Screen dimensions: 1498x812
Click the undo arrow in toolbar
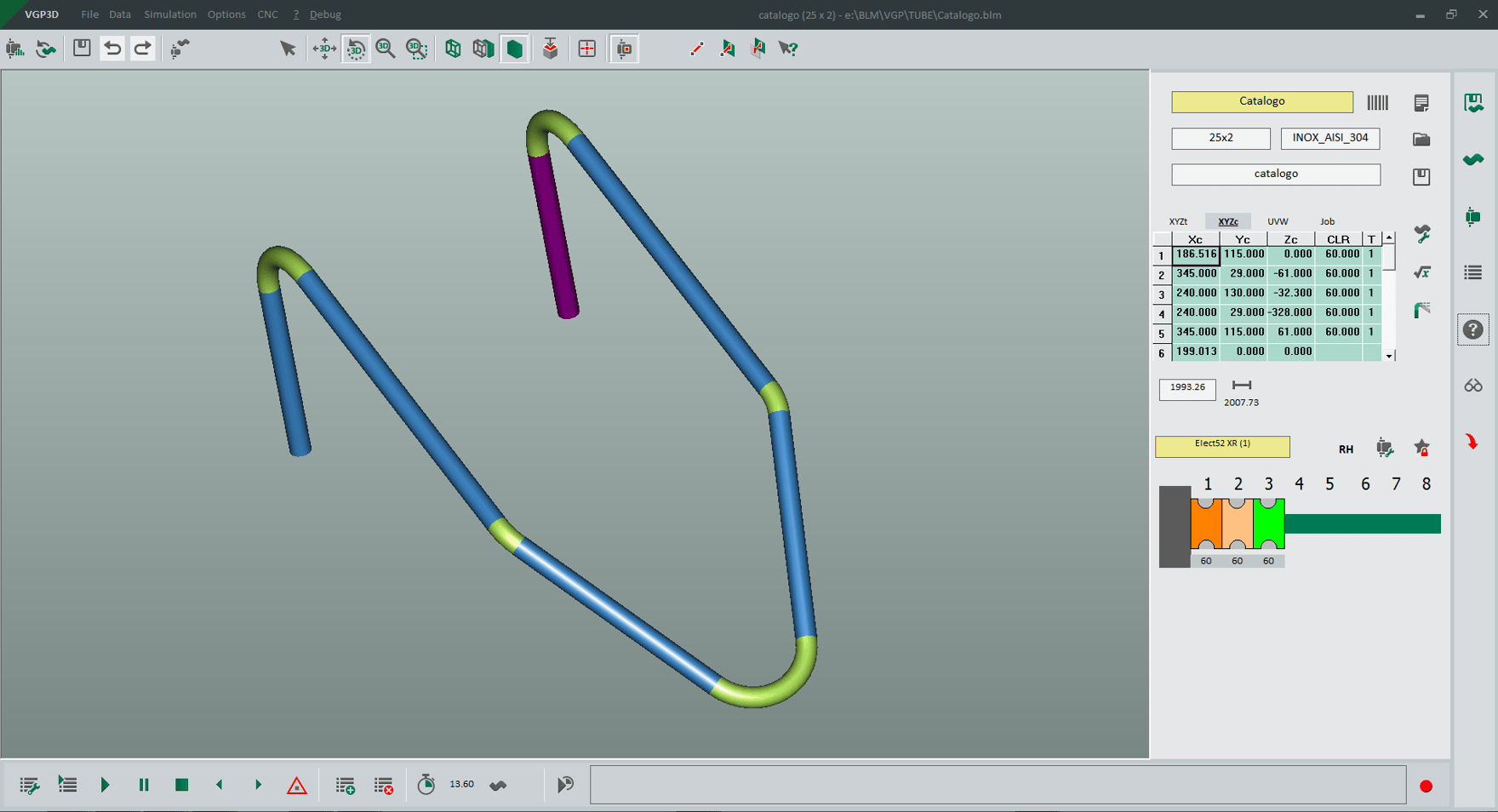coord(112,49)
